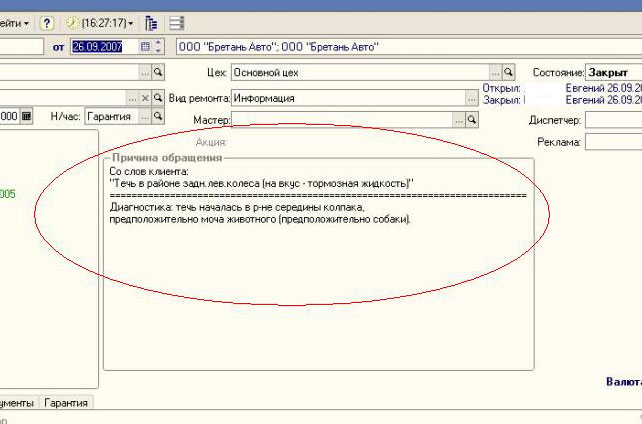Click the list view icon in top toolbar

(177, 22)
